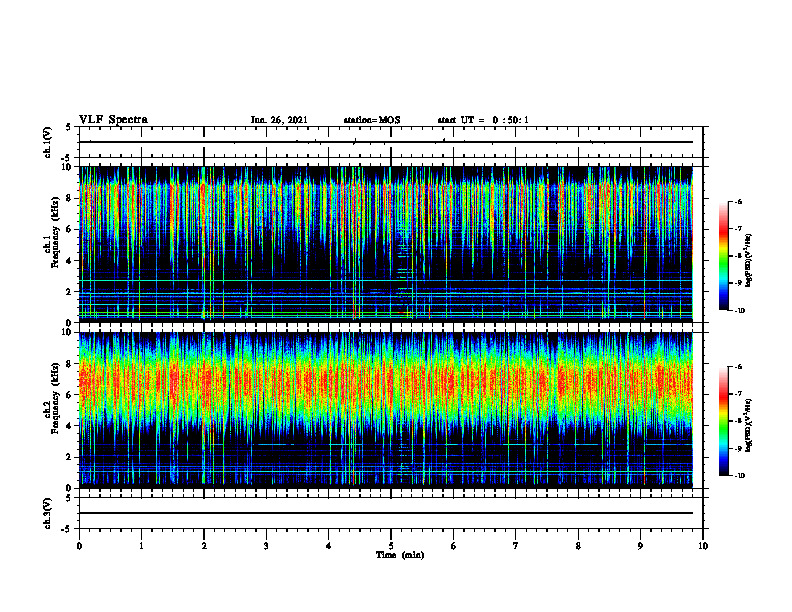Click the "-6" label on ch.1 colorbar

tap(738, 202)
